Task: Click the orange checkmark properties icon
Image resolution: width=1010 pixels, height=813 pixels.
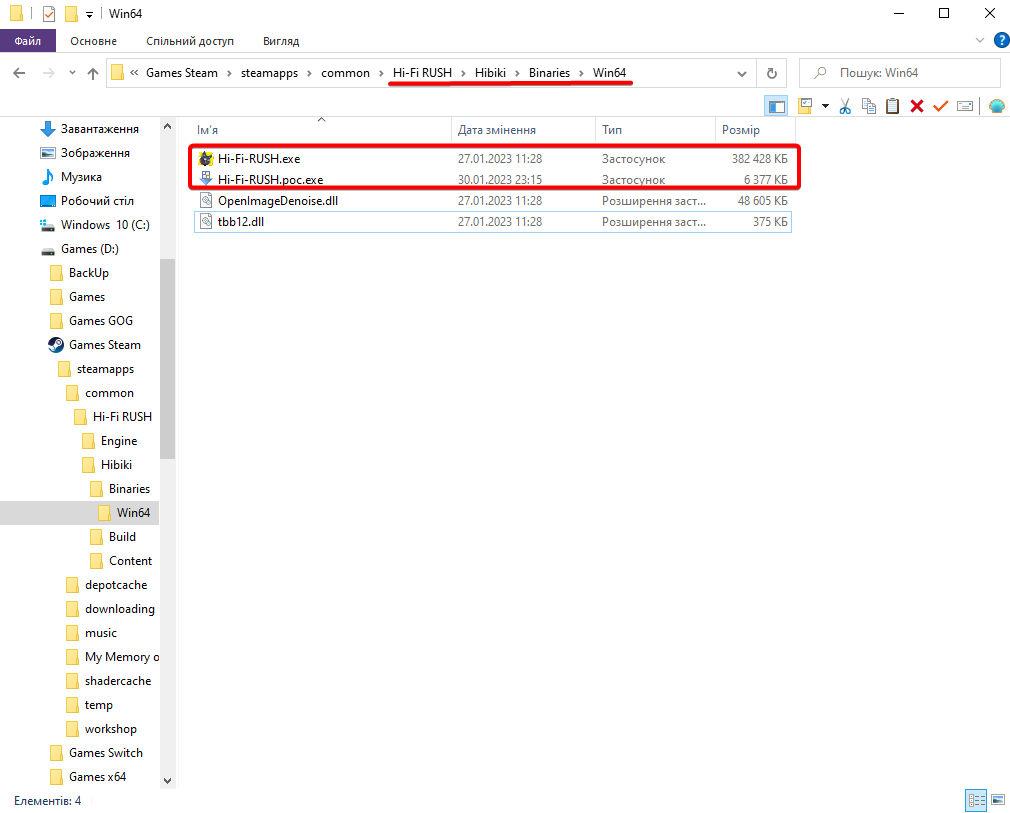Action: pyautogui.click(x=940, y=106)
